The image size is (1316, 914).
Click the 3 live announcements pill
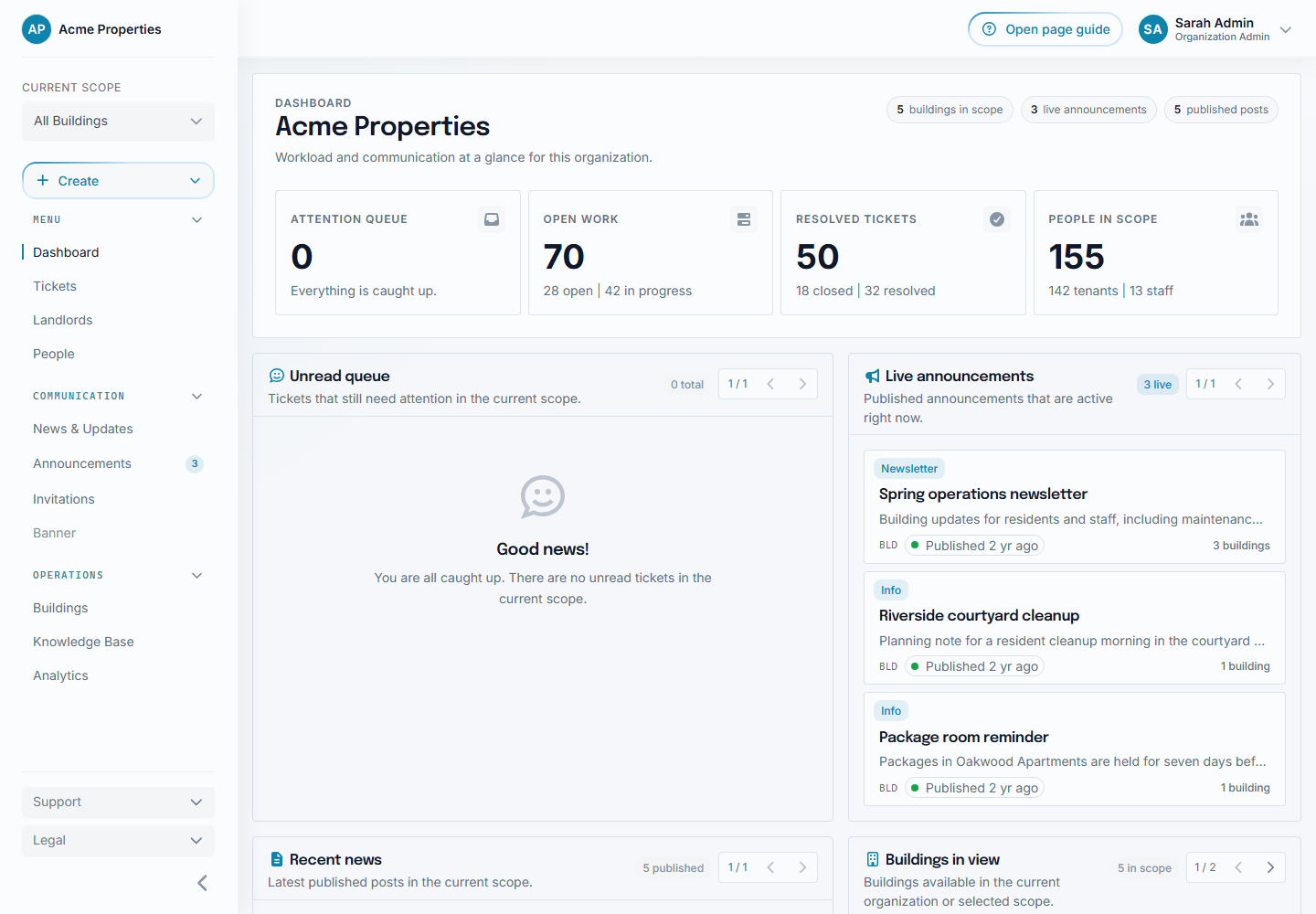pos(1088,110)
